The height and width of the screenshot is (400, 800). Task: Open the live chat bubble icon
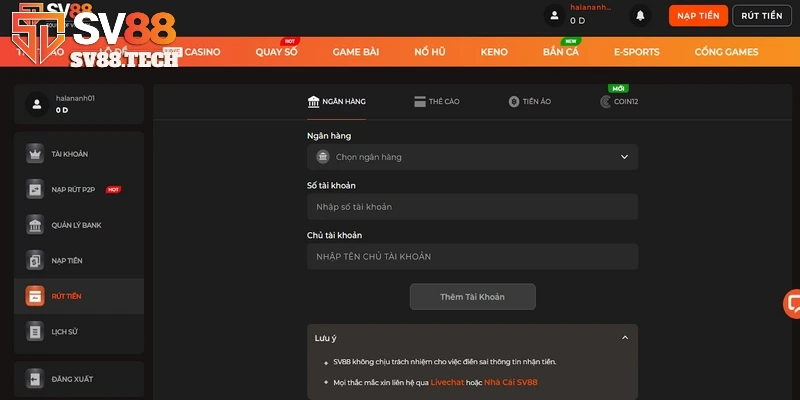pyautogui.click(x=793, y=304)
